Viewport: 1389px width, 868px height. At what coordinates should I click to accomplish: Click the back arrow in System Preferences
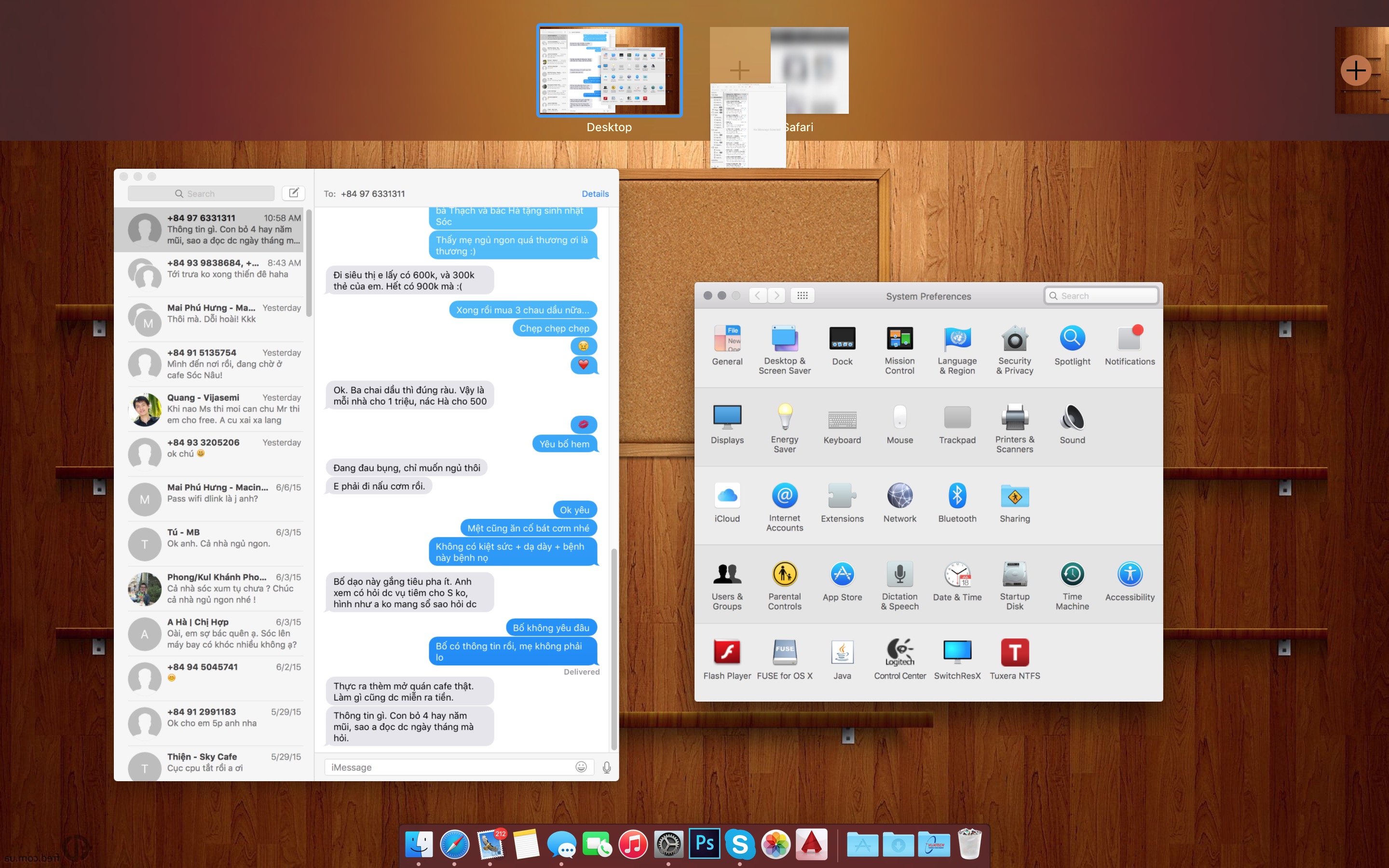click(x=758, y=296)
